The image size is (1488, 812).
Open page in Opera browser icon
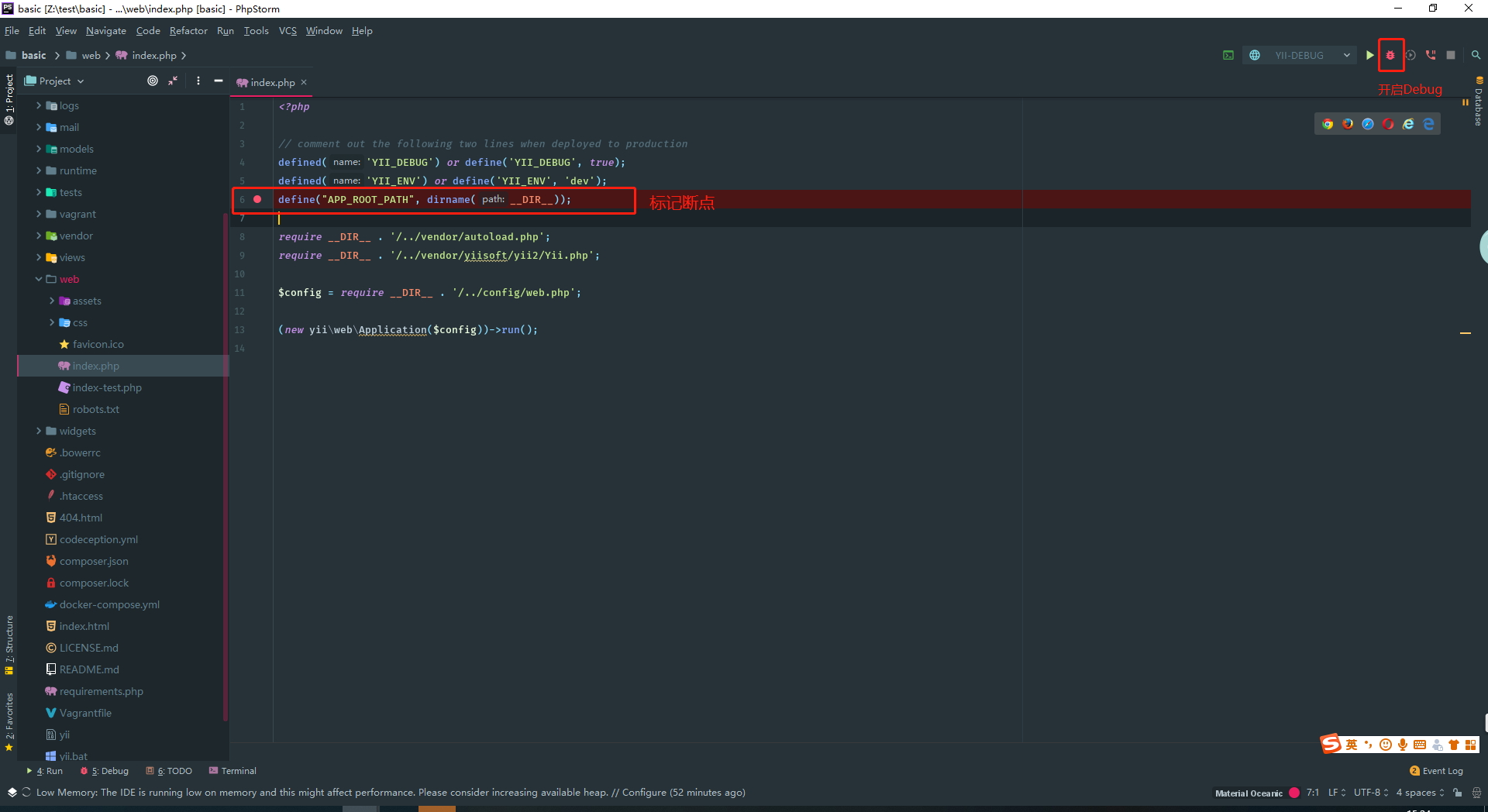point(1388,124)
